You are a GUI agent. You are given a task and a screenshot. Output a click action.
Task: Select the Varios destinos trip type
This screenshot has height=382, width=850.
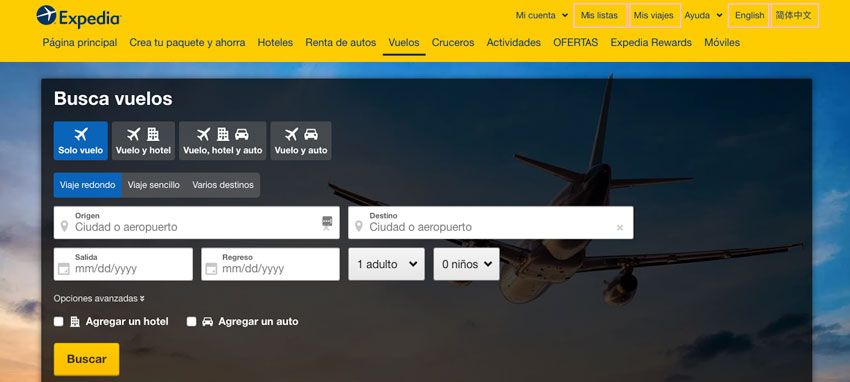coord(223,185)
